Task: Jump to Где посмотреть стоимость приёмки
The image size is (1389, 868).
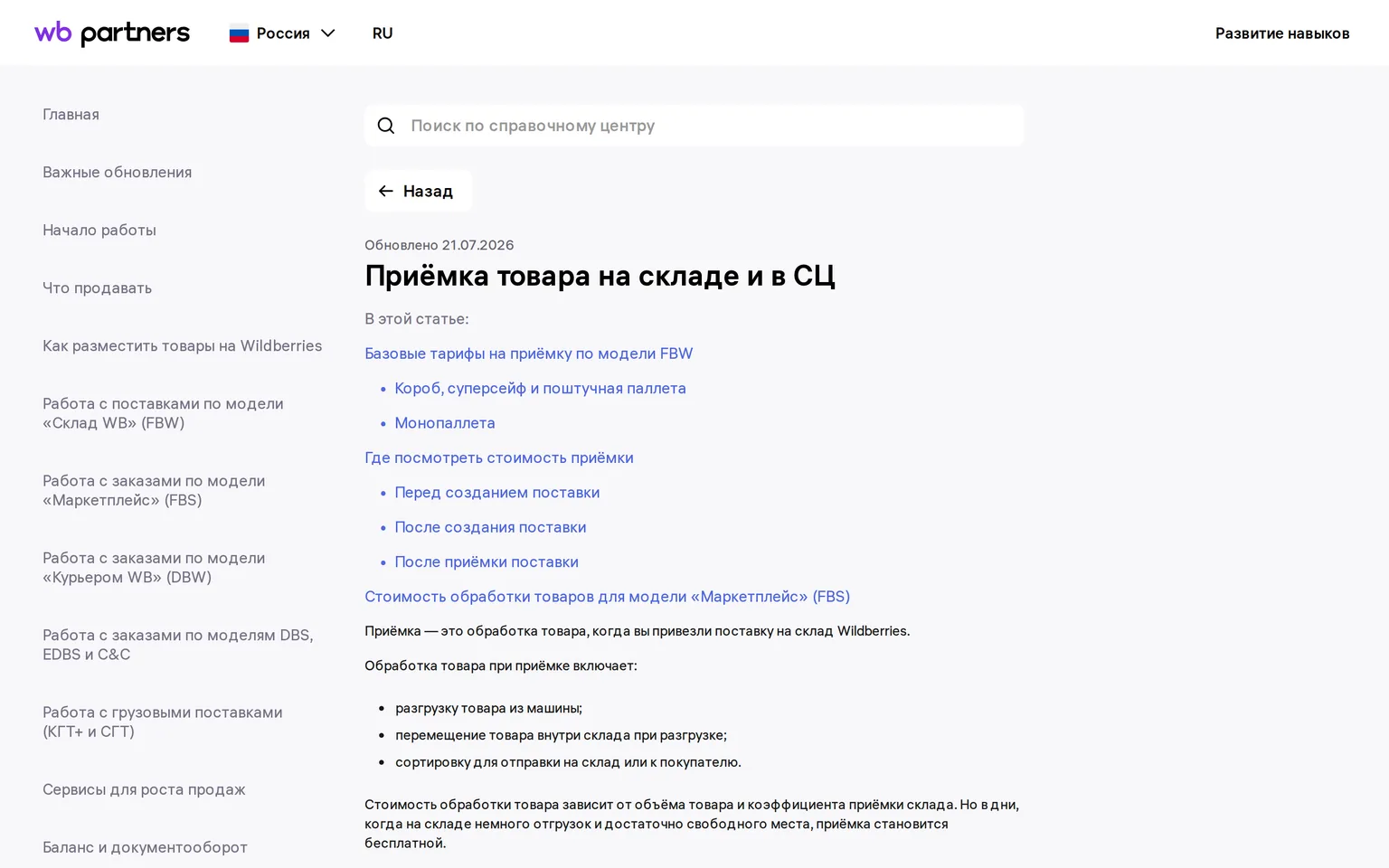Action: 499,458
